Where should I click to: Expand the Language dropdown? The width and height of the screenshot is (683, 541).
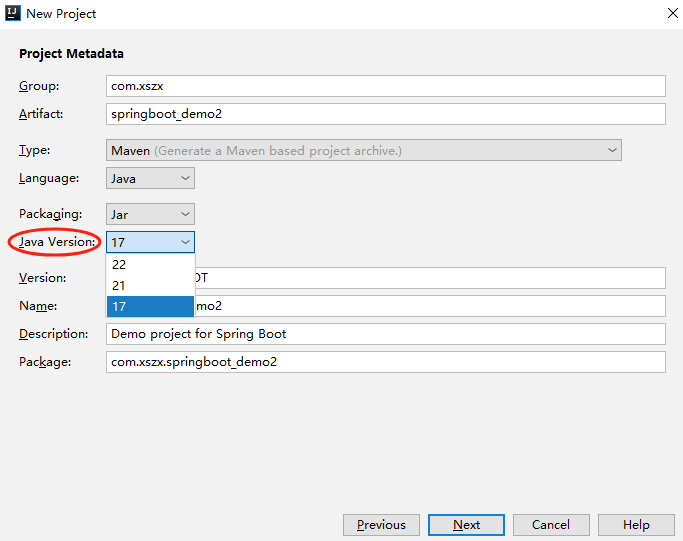coord(150,178)
